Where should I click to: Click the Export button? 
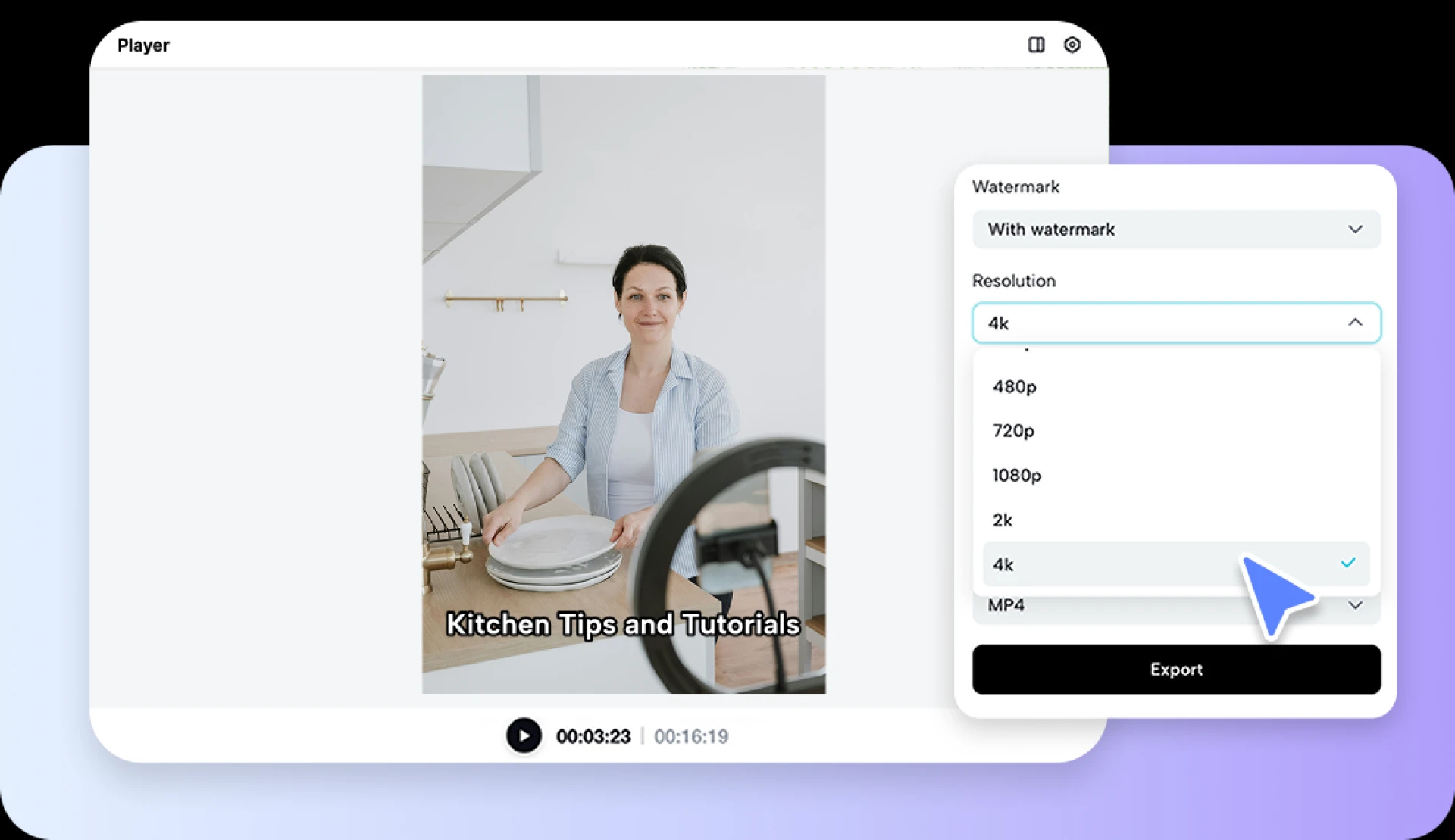pos(1175,669)
